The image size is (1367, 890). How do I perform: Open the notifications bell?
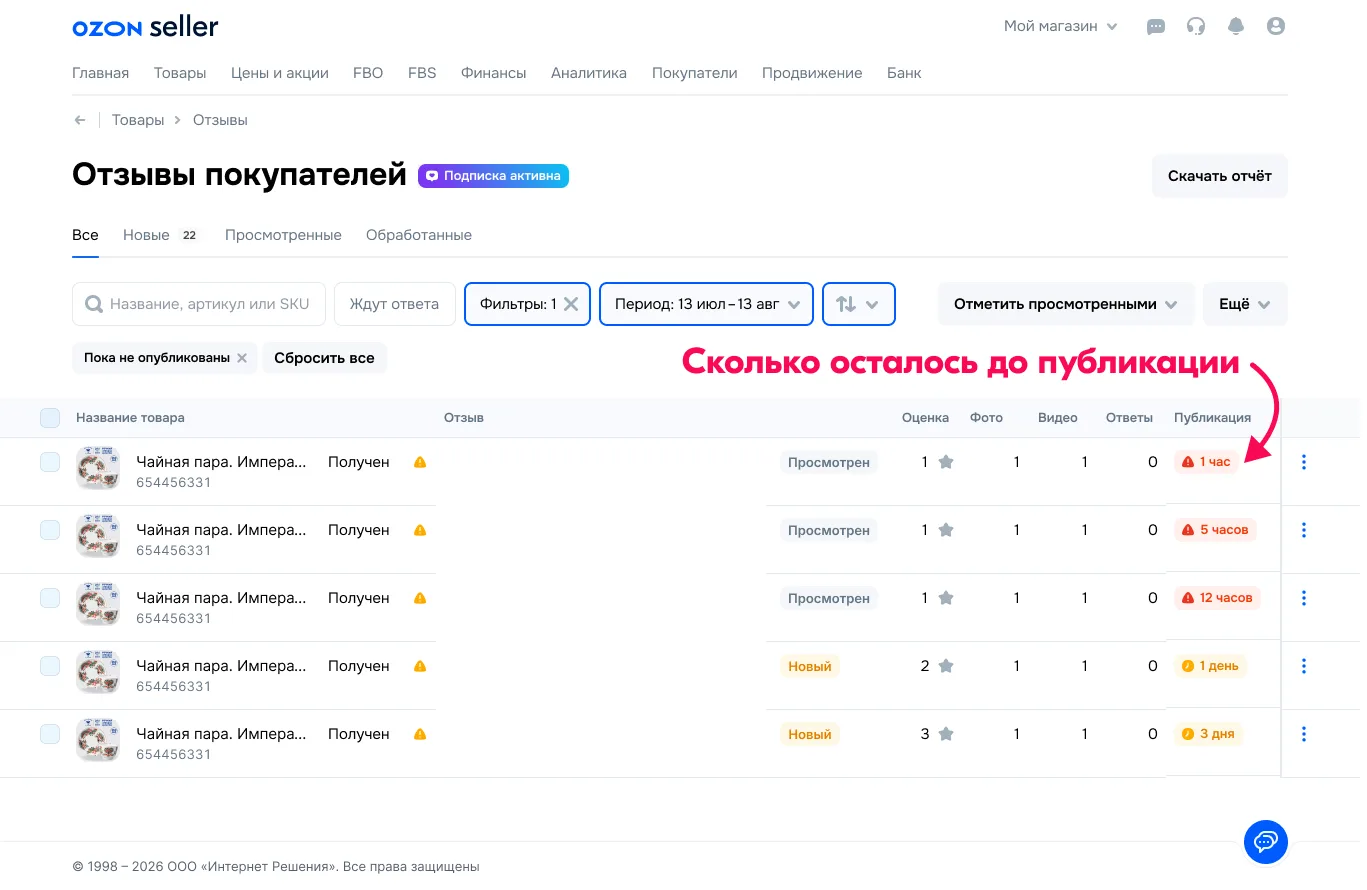(1236, 27)
